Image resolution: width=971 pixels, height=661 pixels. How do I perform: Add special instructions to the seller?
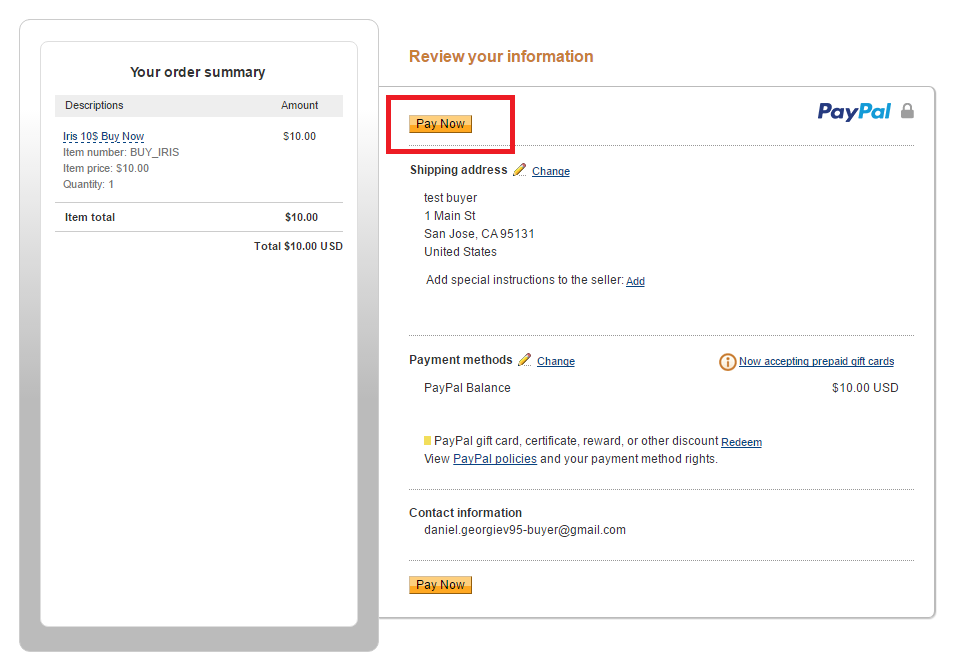point(635,281)
